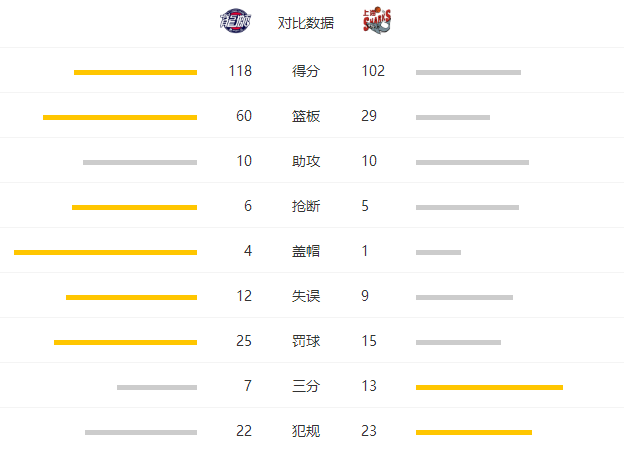Select the 助攻 stat label
The height and width of the screenshot is (450, 624).
[306, 161]
